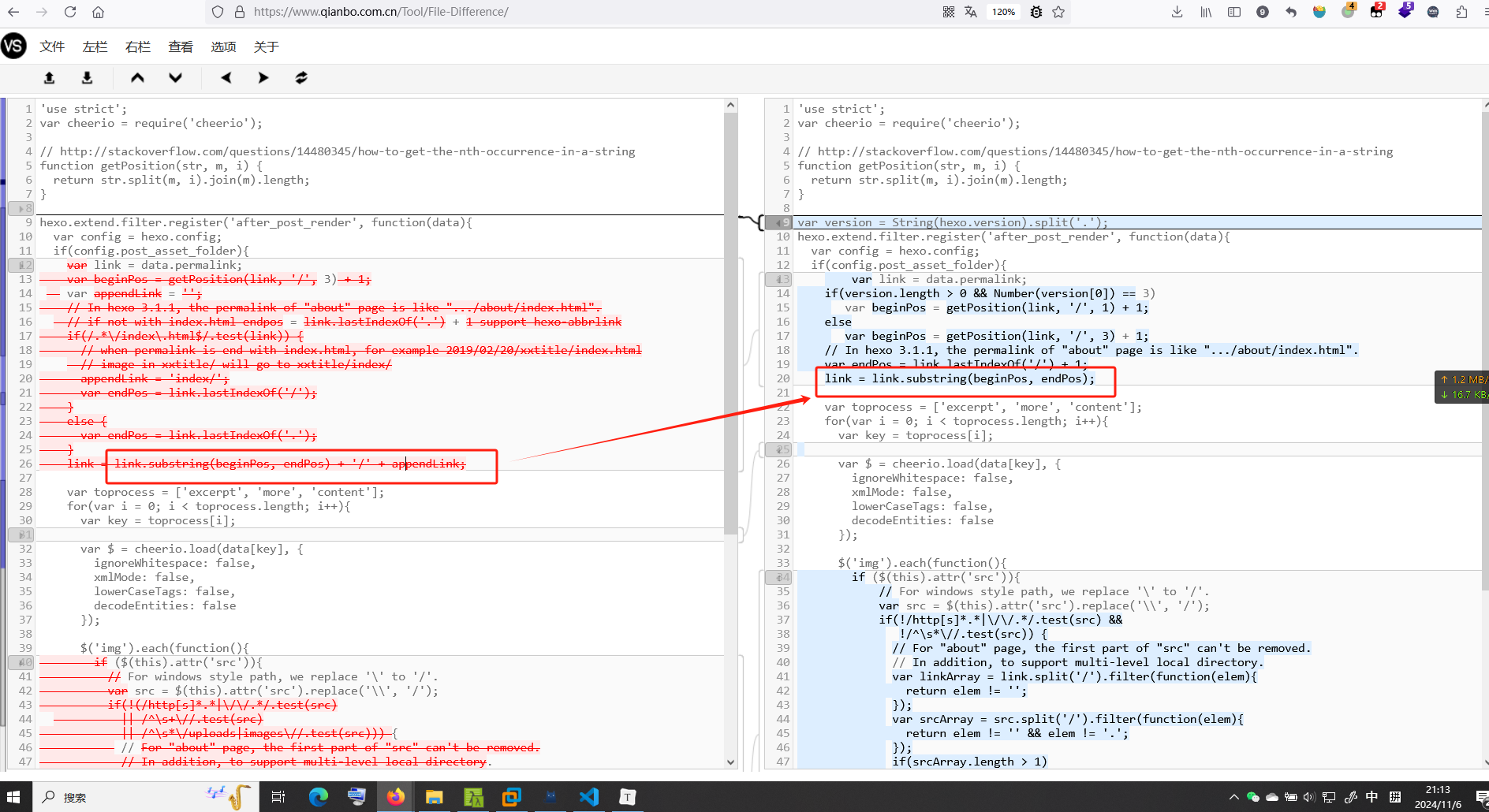Click the right-pointing triangle merge arrow
Viewport: 1489px width, 812px height.
[263, 78]
